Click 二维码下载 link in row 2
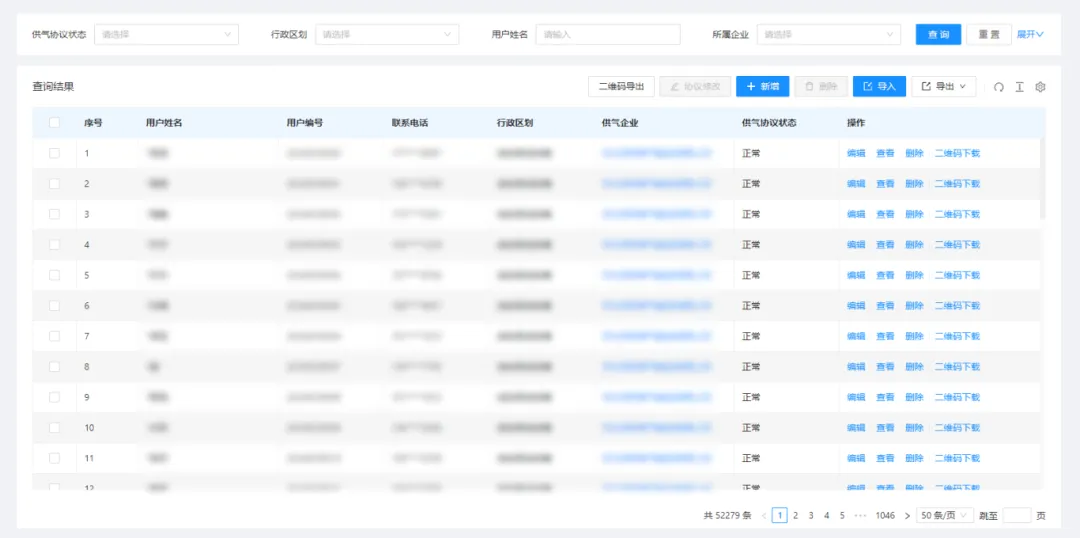The width and height of the screenshot is (1080, 538). tap(957, 184)
